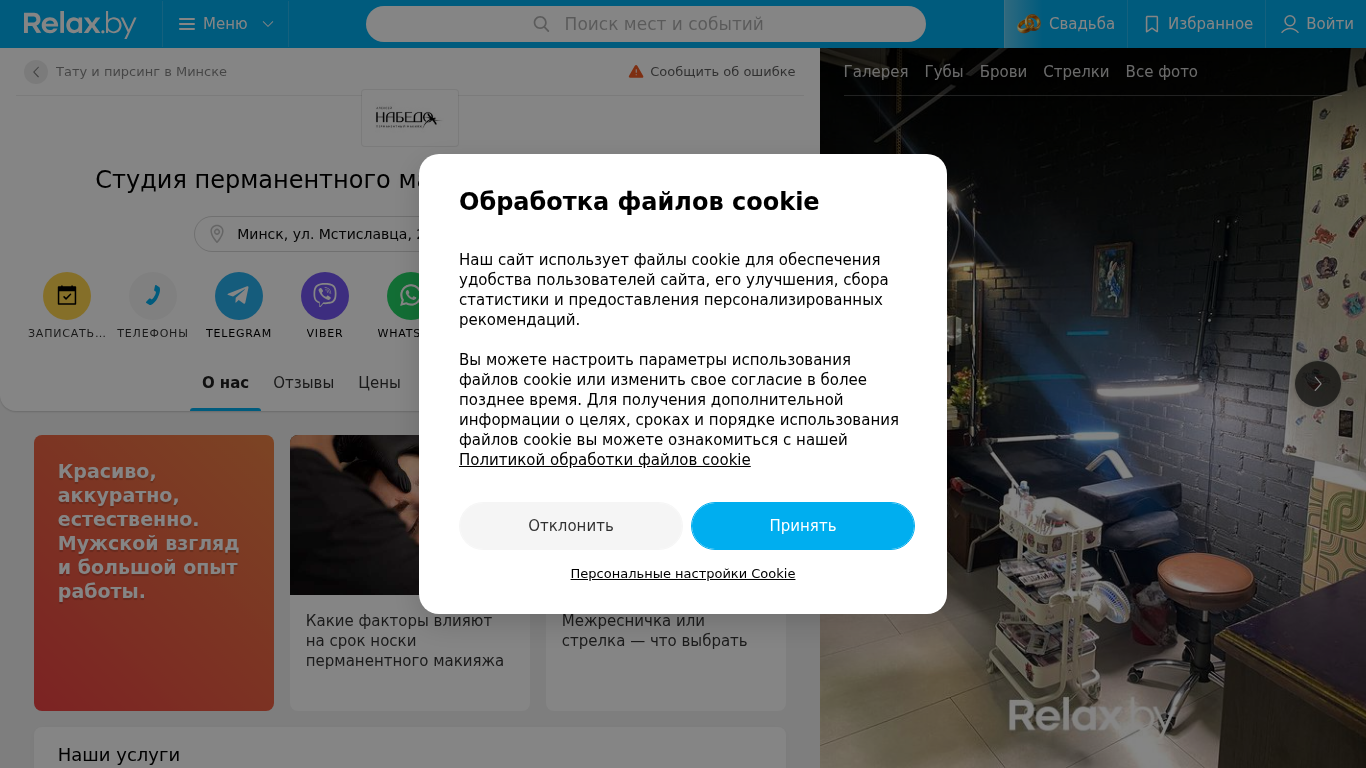Switch to the Отзывы tab
The width and height of the screenshot is (1366, 768).
pyautogui.click(x=304, y=383)
